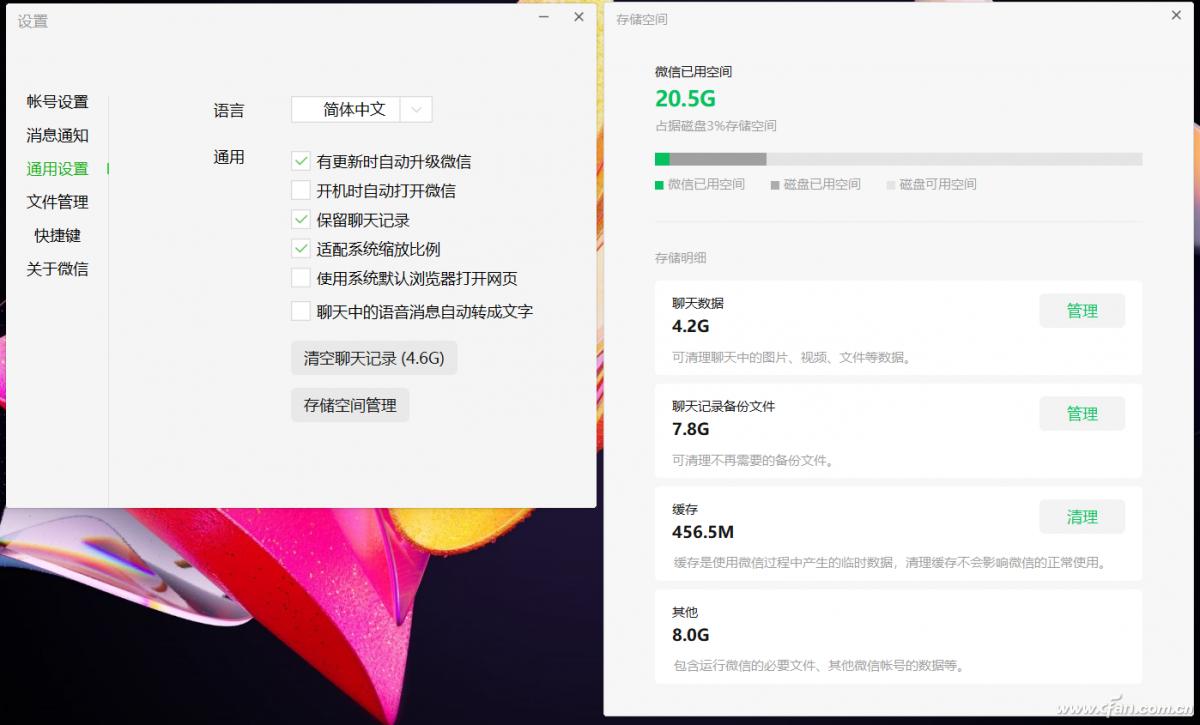Click the disk usage progress bar
The width and height of the screenshot is (1200, 725).
(898, 158)
